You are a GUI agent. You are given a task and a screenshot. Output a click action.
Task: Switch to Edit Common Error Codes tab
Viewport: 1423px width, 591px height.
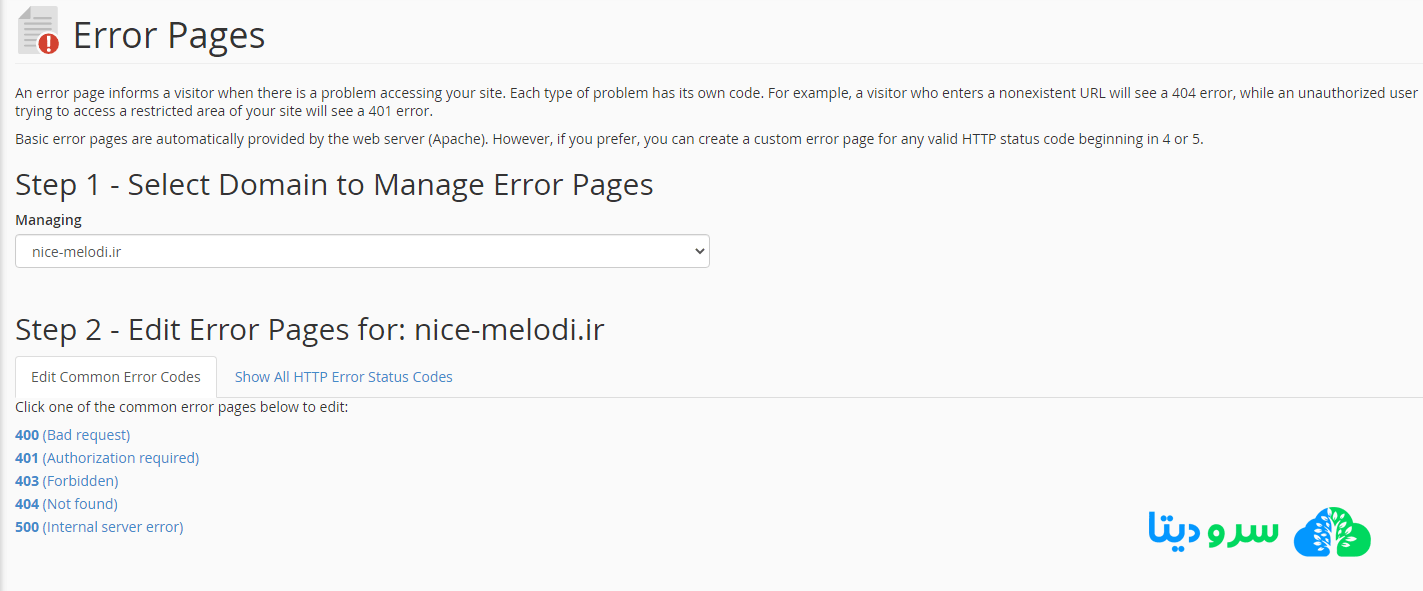coord(116,377)
